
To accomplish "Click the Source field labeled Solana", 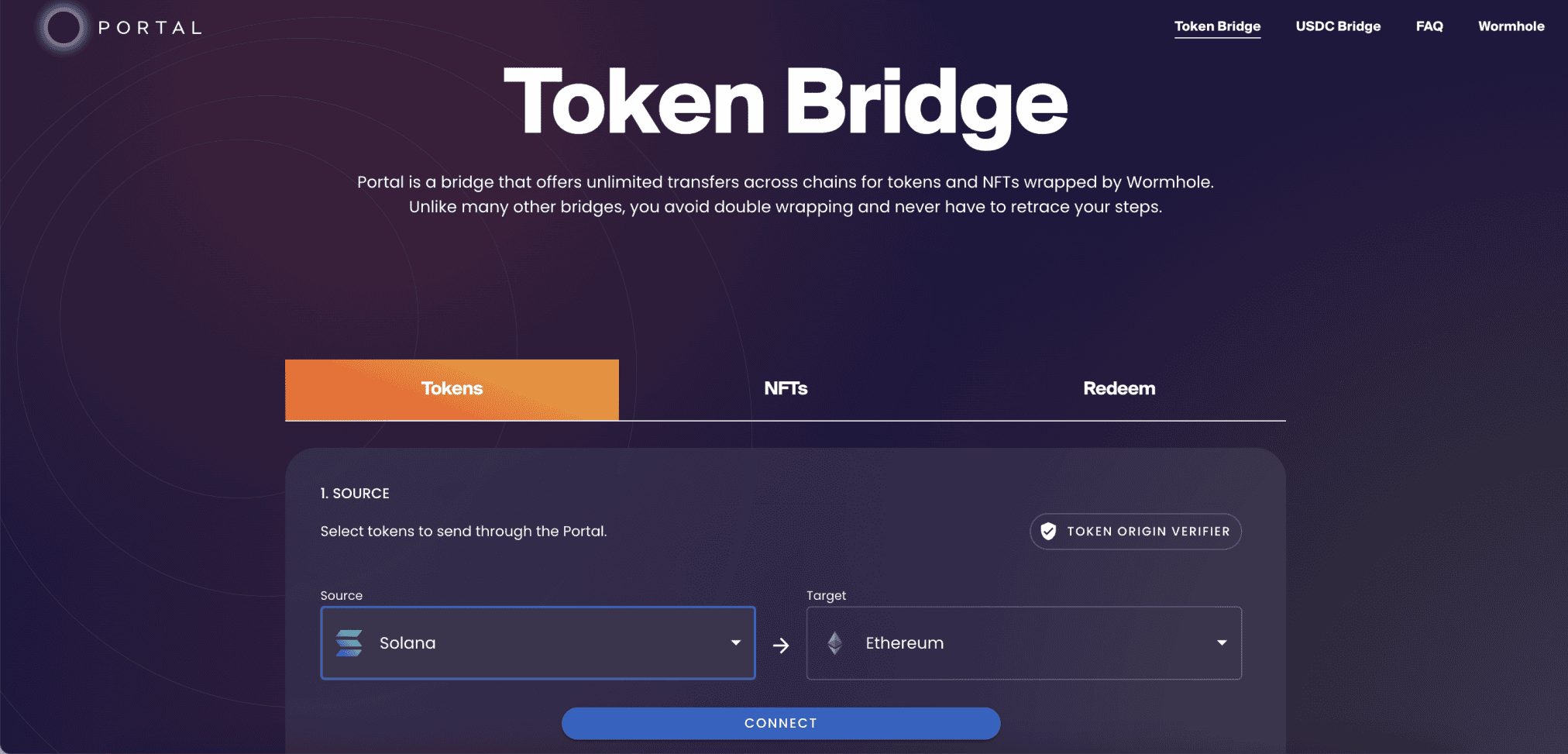I will [538, 643].
